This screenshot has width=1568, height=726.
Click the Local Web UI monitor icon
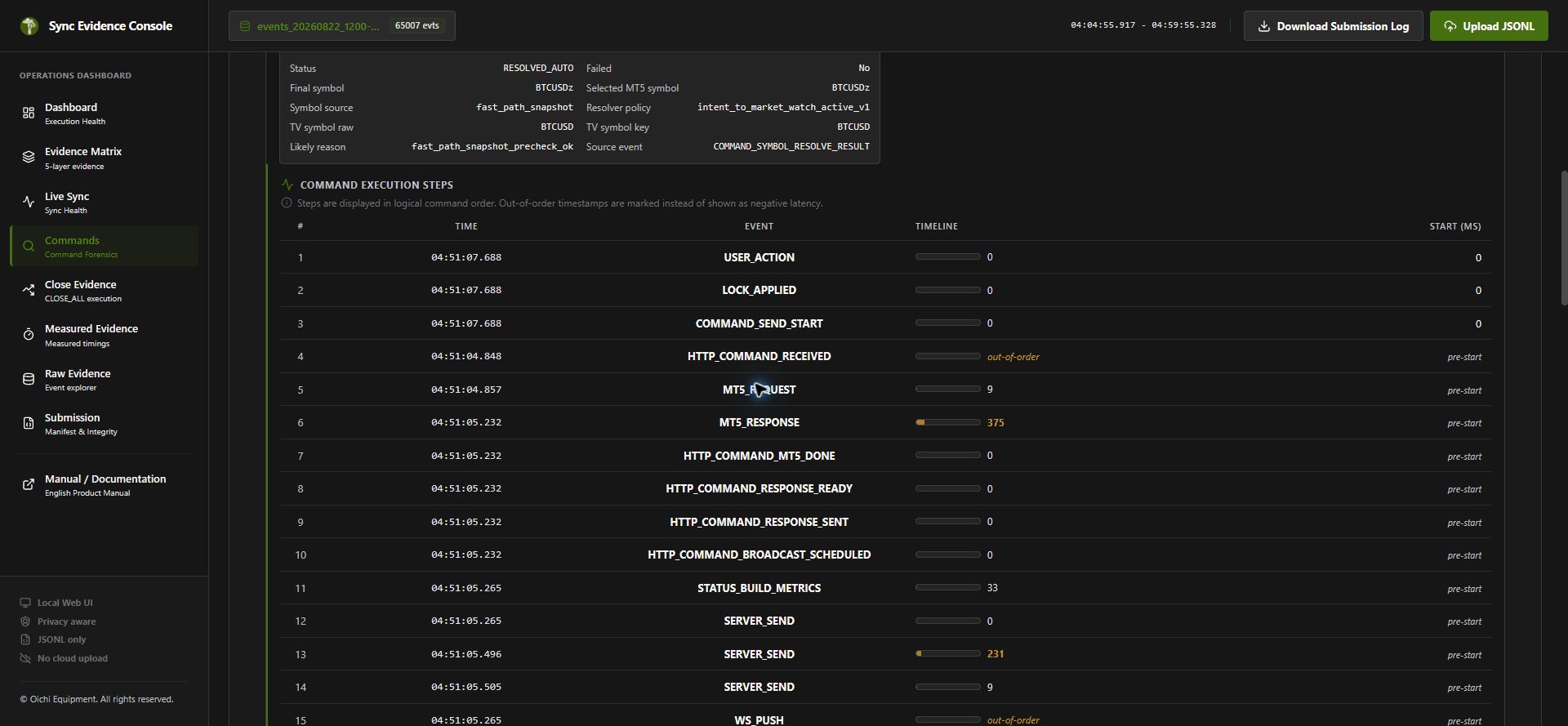click(x=25, y=603)
